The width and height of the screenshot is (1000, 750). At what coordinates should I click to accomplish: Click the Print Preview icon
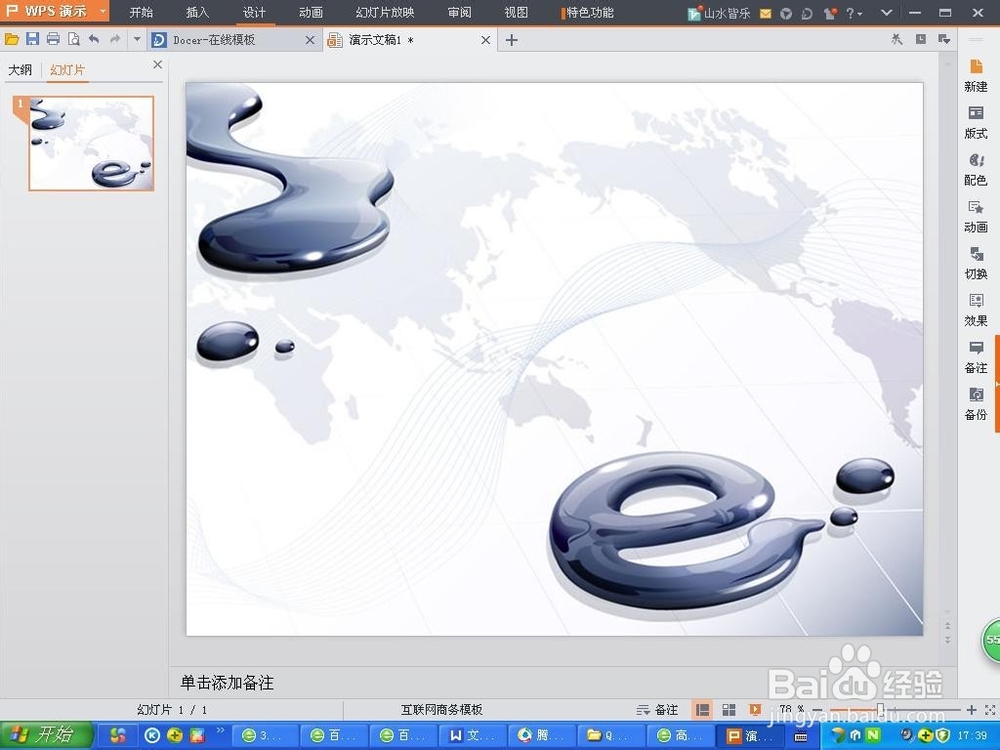pos(74,40)
